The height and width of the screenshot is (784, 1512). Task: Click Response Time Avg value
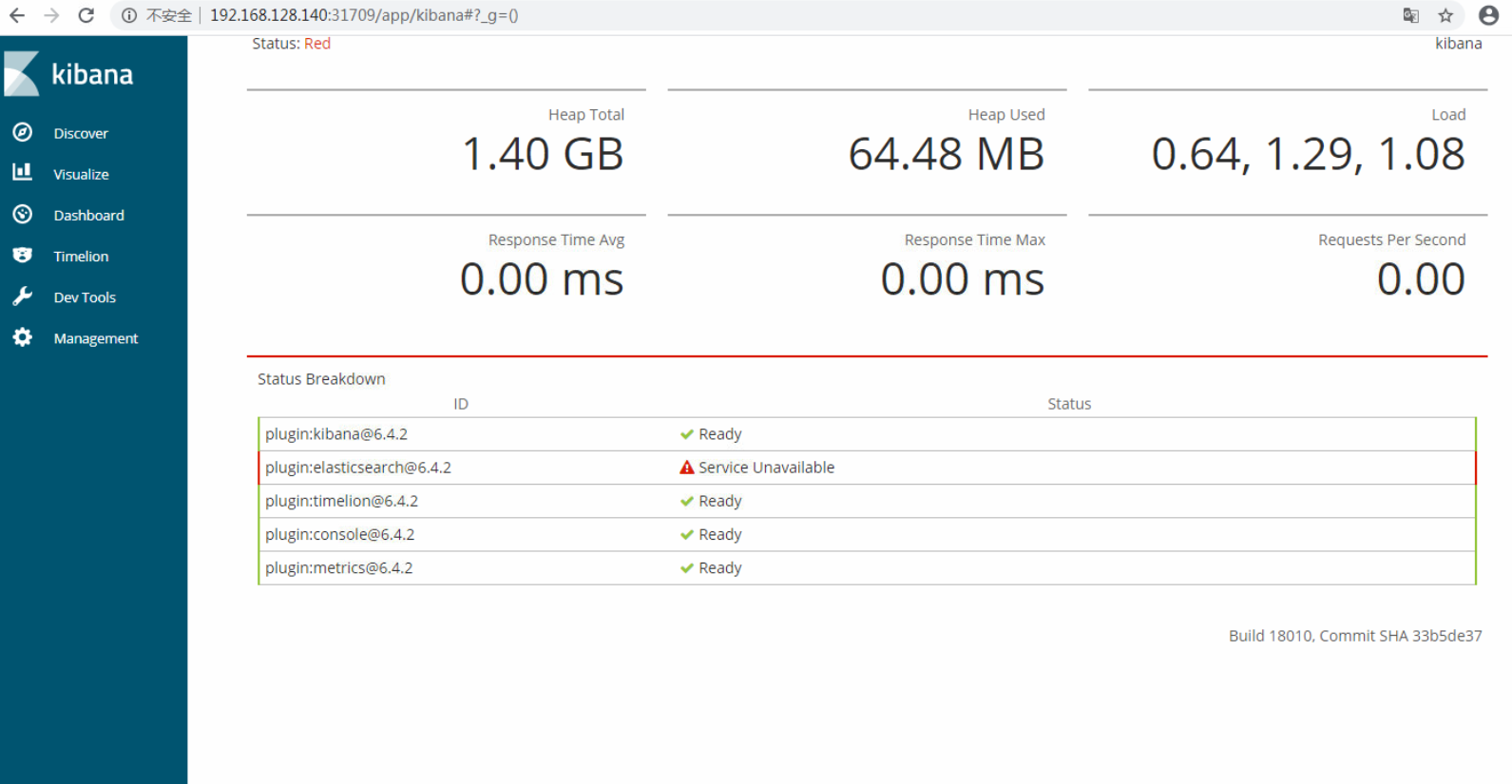coord(542,279)
